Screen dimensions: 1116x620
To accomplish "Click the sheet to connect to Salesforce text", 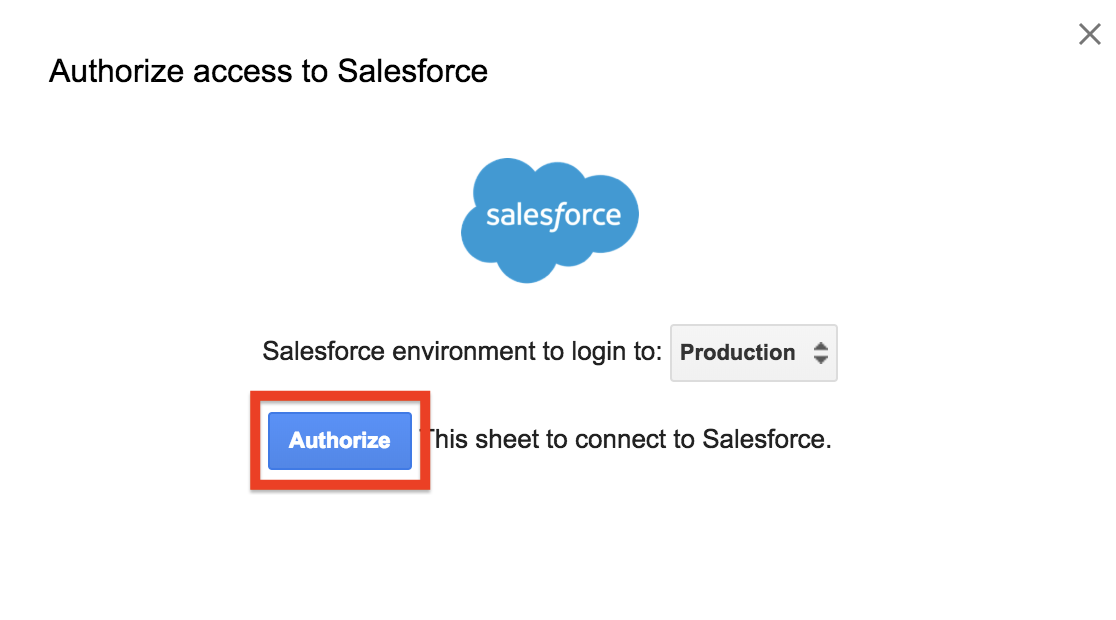I will click(x=628, y=439).
